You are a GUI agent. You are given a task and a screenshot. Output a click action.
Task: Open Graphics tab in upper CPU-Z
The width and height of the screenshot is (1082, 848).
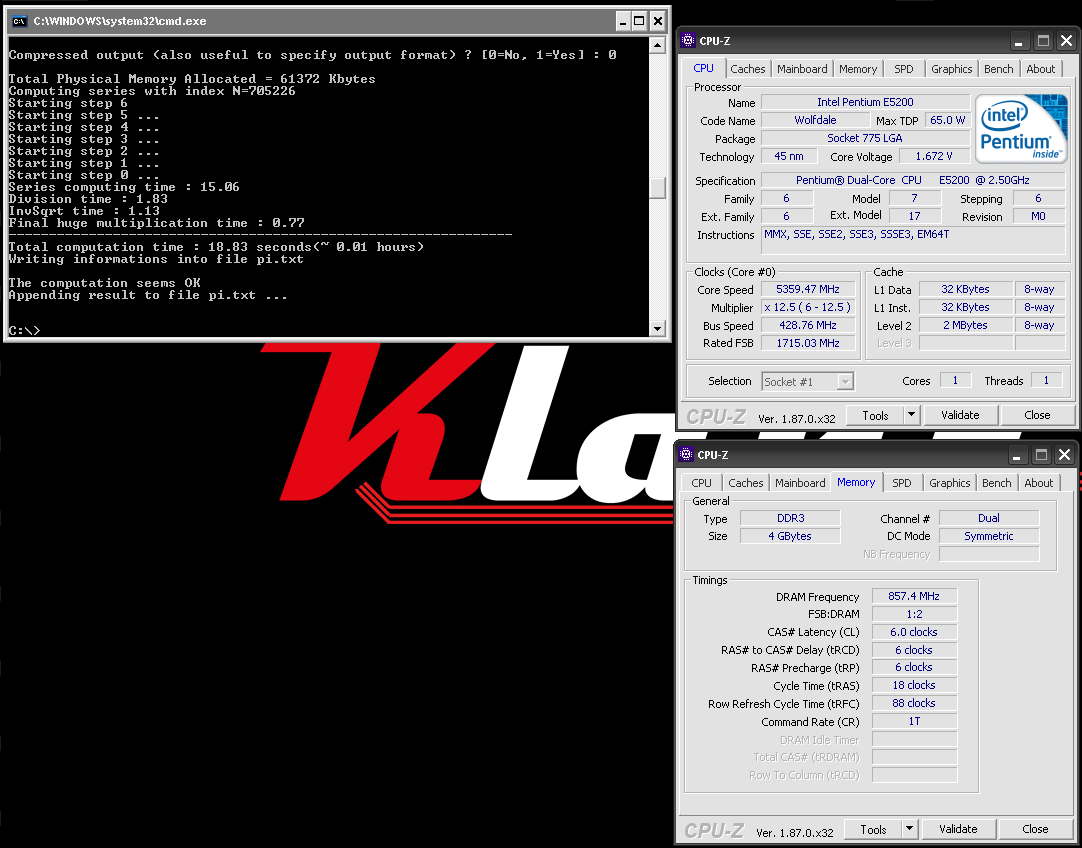(952, 69)
